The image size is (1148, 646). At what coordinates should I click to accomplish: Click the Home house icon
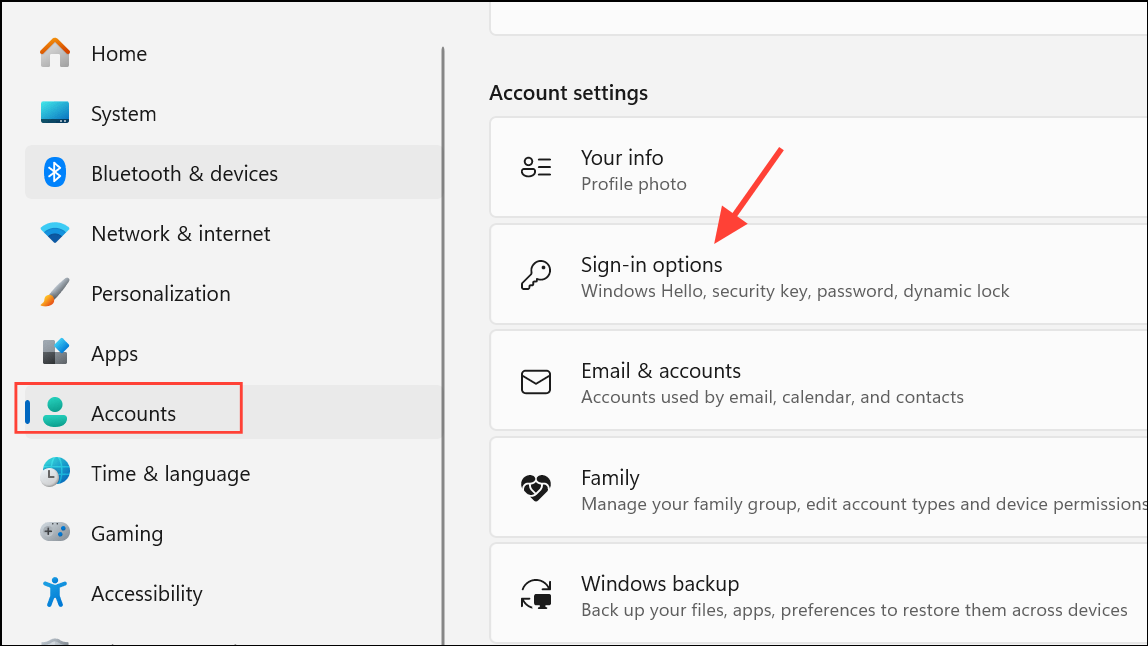(x=55, y=53)
